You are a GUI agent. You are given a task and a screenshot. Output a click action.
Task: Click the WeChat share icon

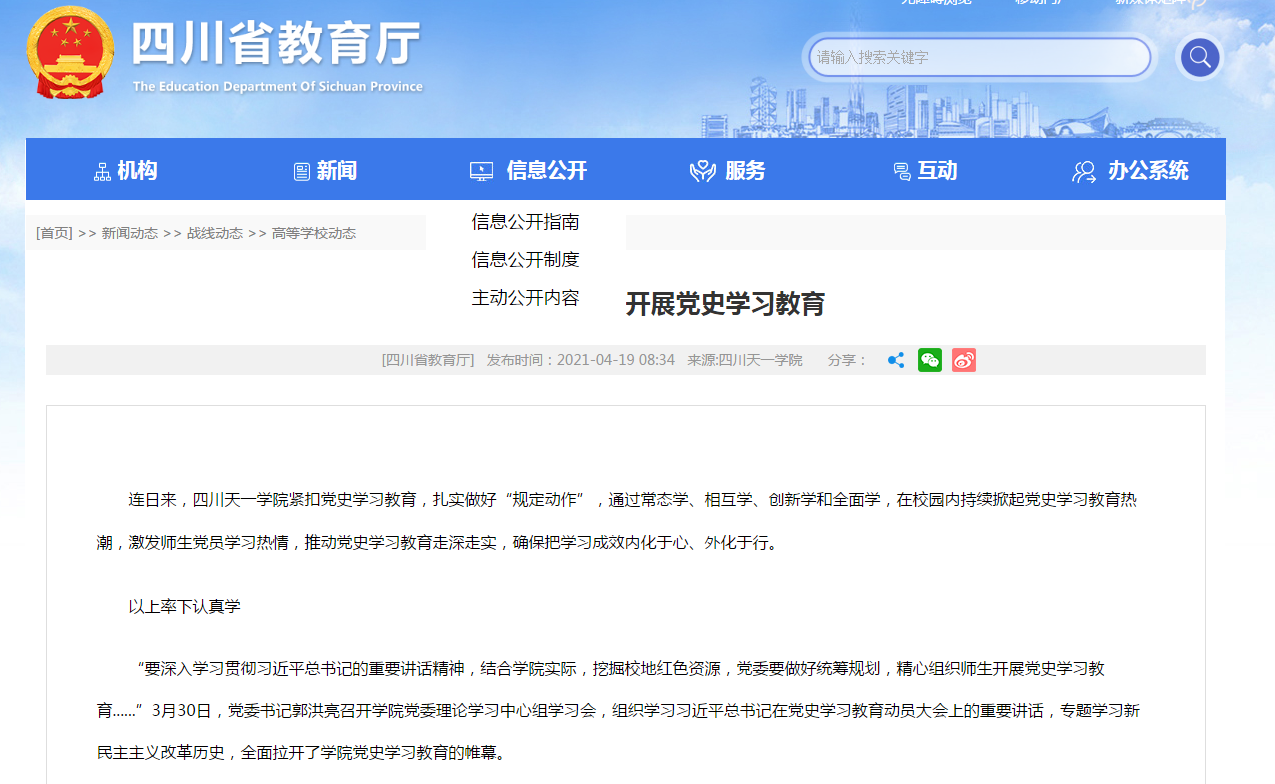930,360
